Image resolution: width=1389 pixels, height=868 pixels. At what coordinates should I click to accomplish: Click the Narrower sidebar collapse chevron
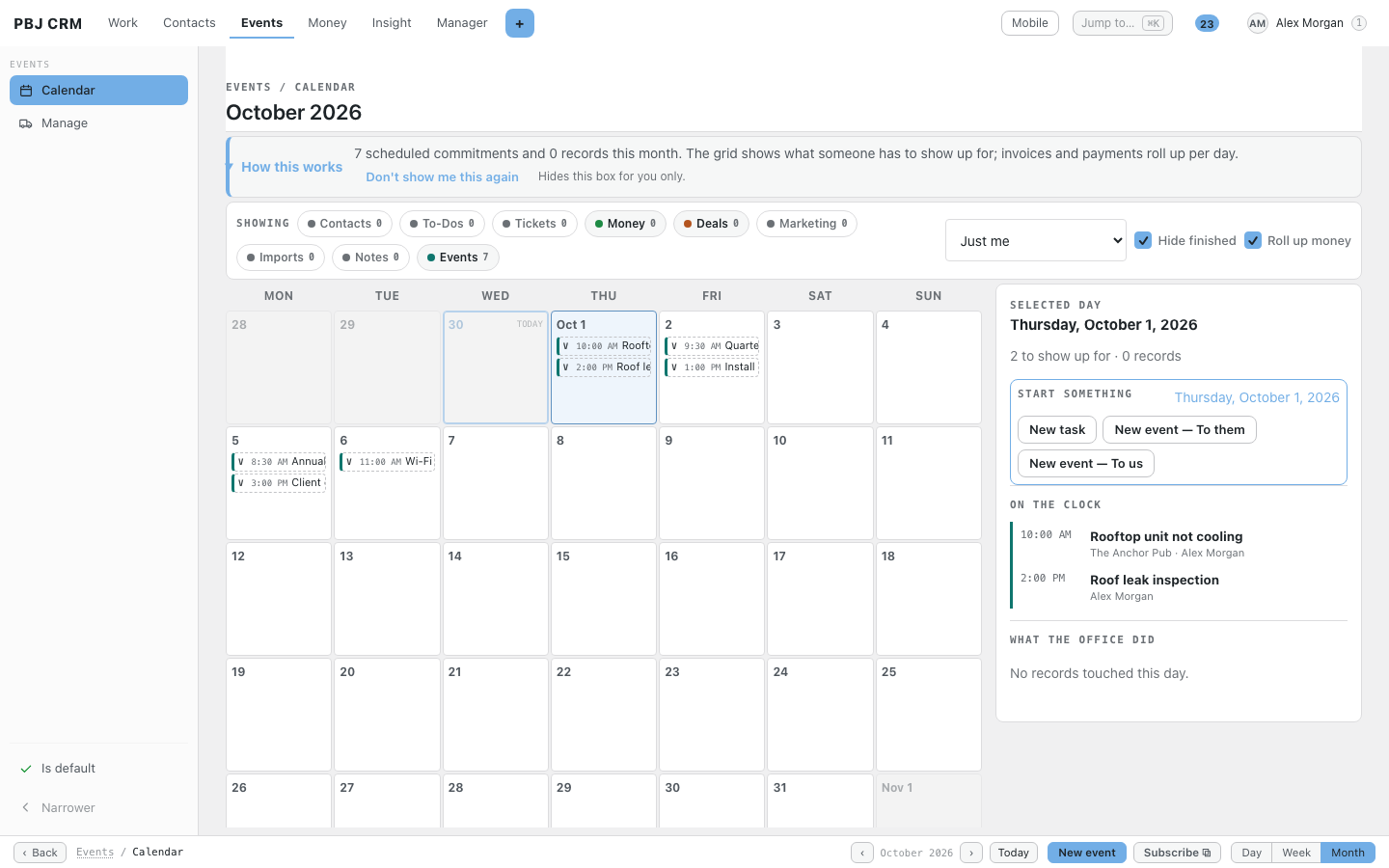coord(26,808)
